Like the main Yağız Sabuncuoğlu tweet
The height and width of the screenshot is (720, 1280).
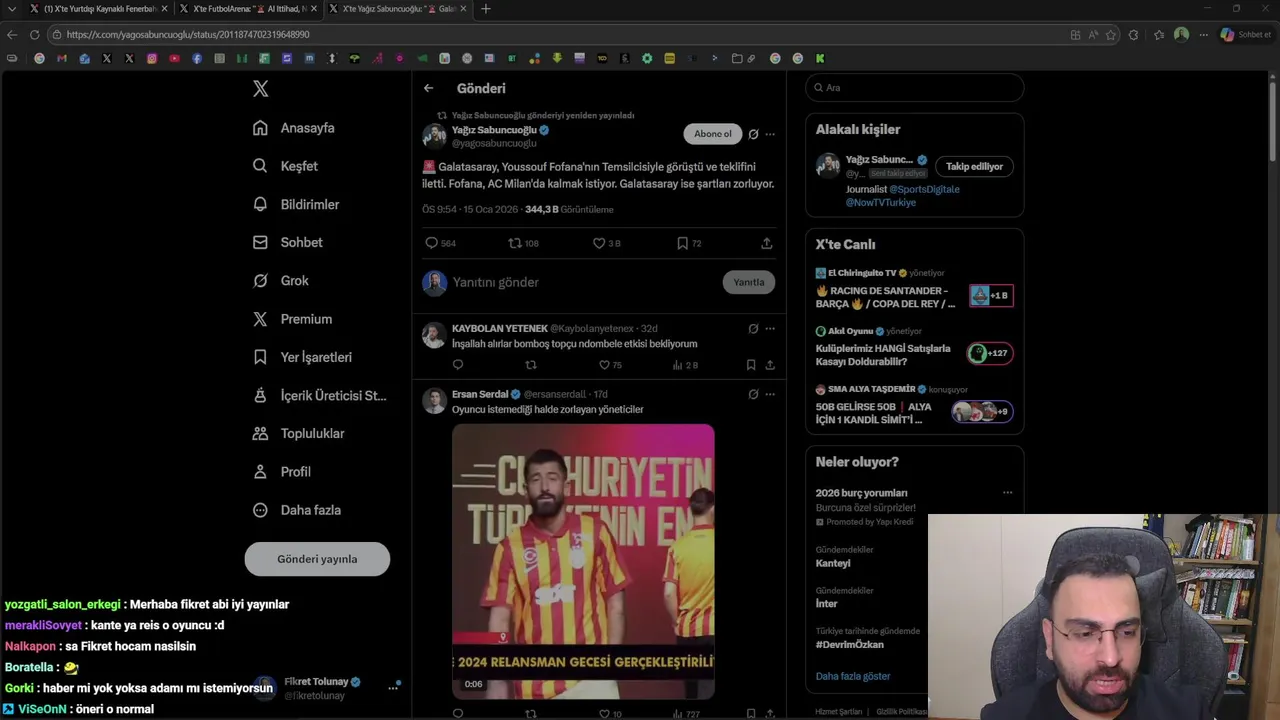click(606, 243)
